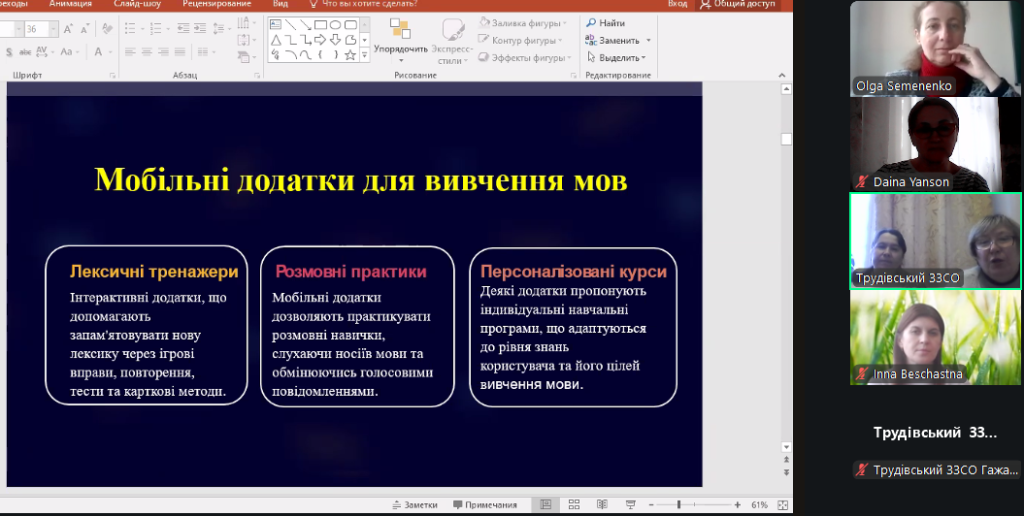This screenshot has height=516, width=1024.
Task: Select the star shape in shapes gallery
Action: point(350,55)
